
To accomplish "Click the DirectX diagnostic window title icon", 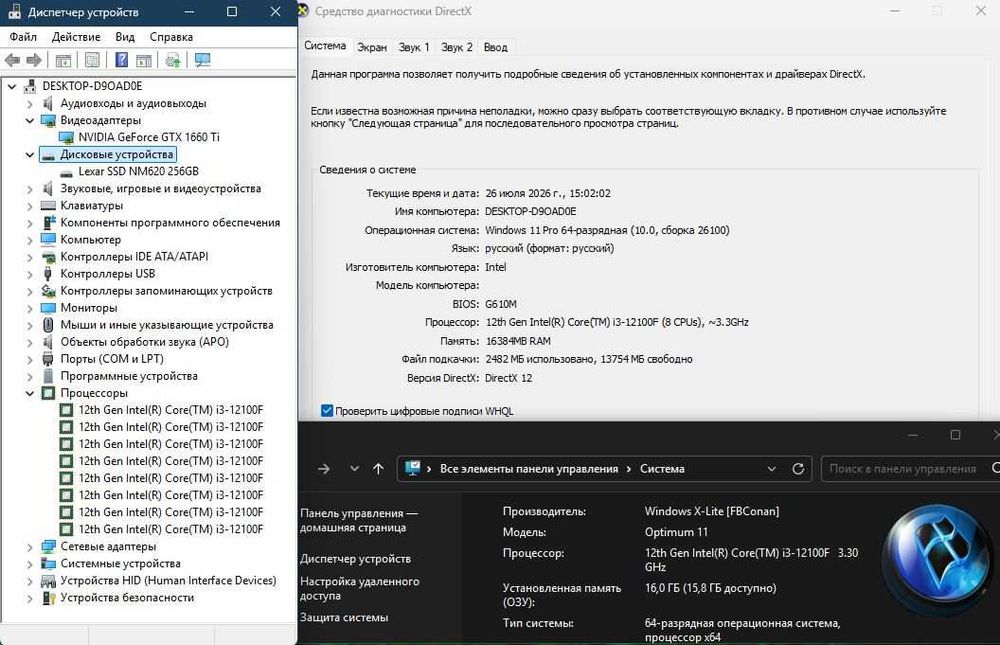I will pyautogui.click(x=304, y=11).
